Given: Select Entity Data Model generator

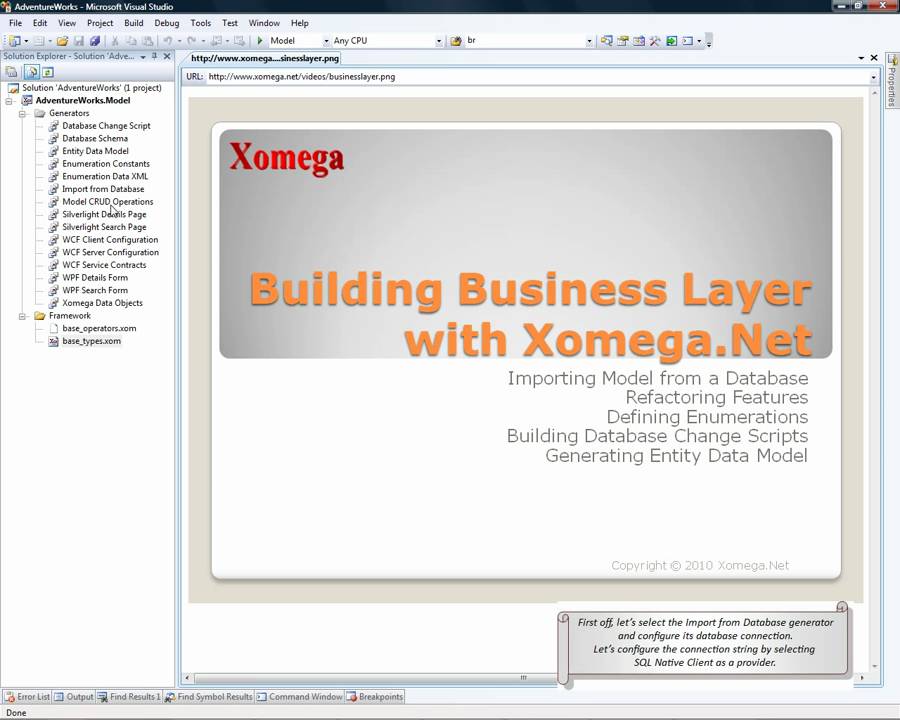Looking at the screenshot, I should [x=95, y=151].
